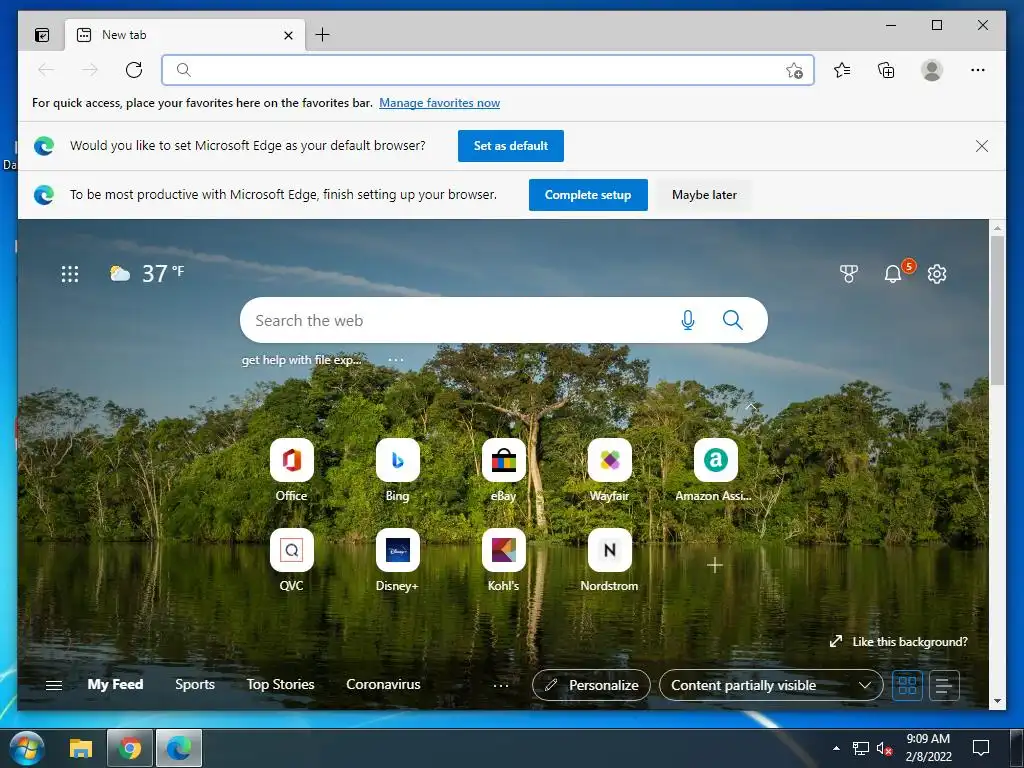
Task: Open the tab actions menu icon
Action: point(42,35)
